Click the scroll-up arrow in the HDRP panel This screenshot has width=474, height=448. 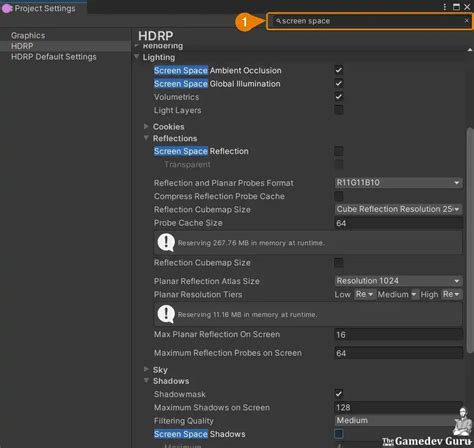pyautogui.click(x=470, y=50)
